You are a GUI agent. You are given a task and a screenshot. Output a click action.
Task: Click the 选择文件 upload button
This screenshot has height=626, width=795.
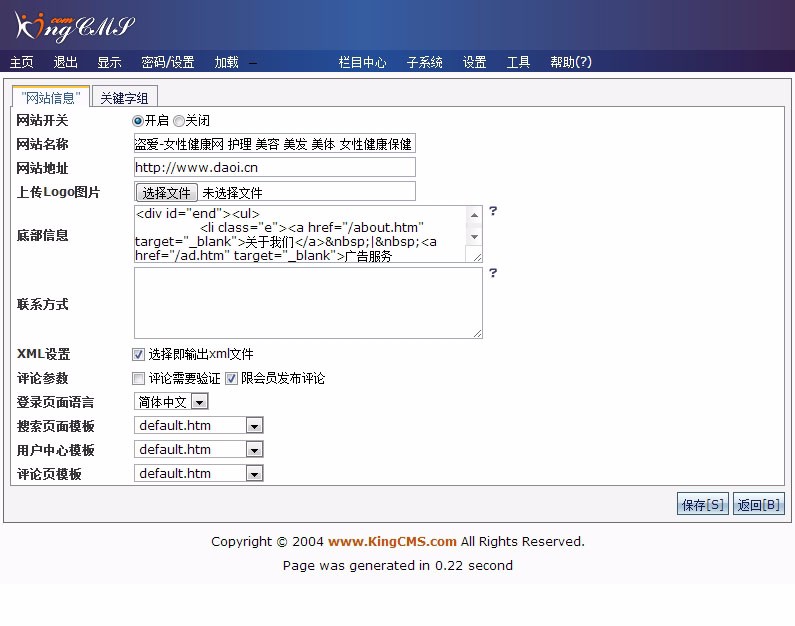[x=166, y=193]
